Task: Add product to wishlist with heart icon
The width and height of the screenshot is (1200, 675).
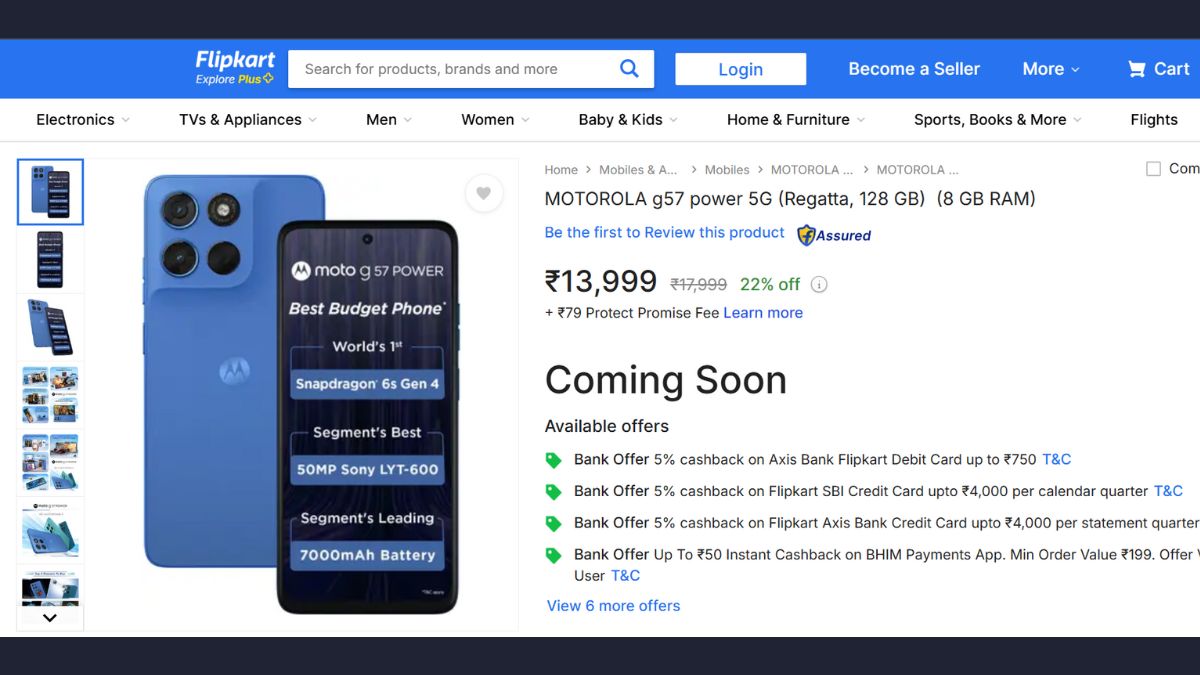Action: [483, 193]
